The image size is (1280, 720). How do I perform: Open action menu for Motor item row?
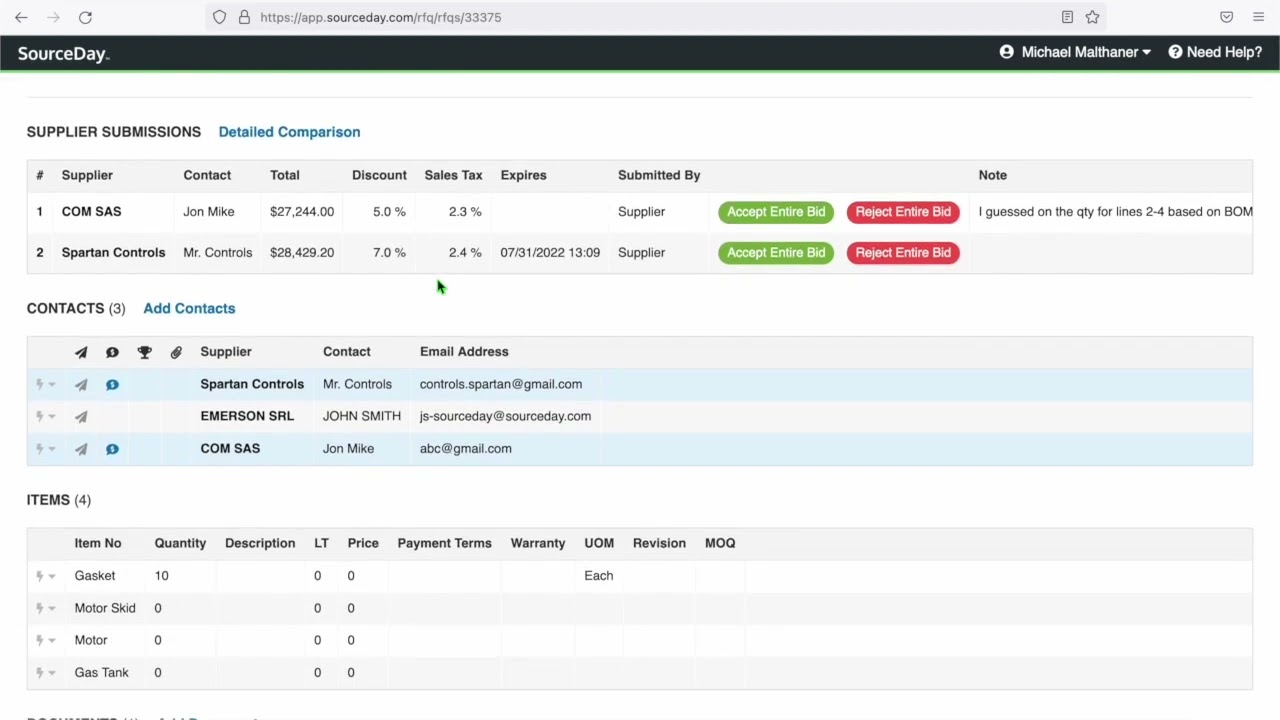[x=45, y=640]
